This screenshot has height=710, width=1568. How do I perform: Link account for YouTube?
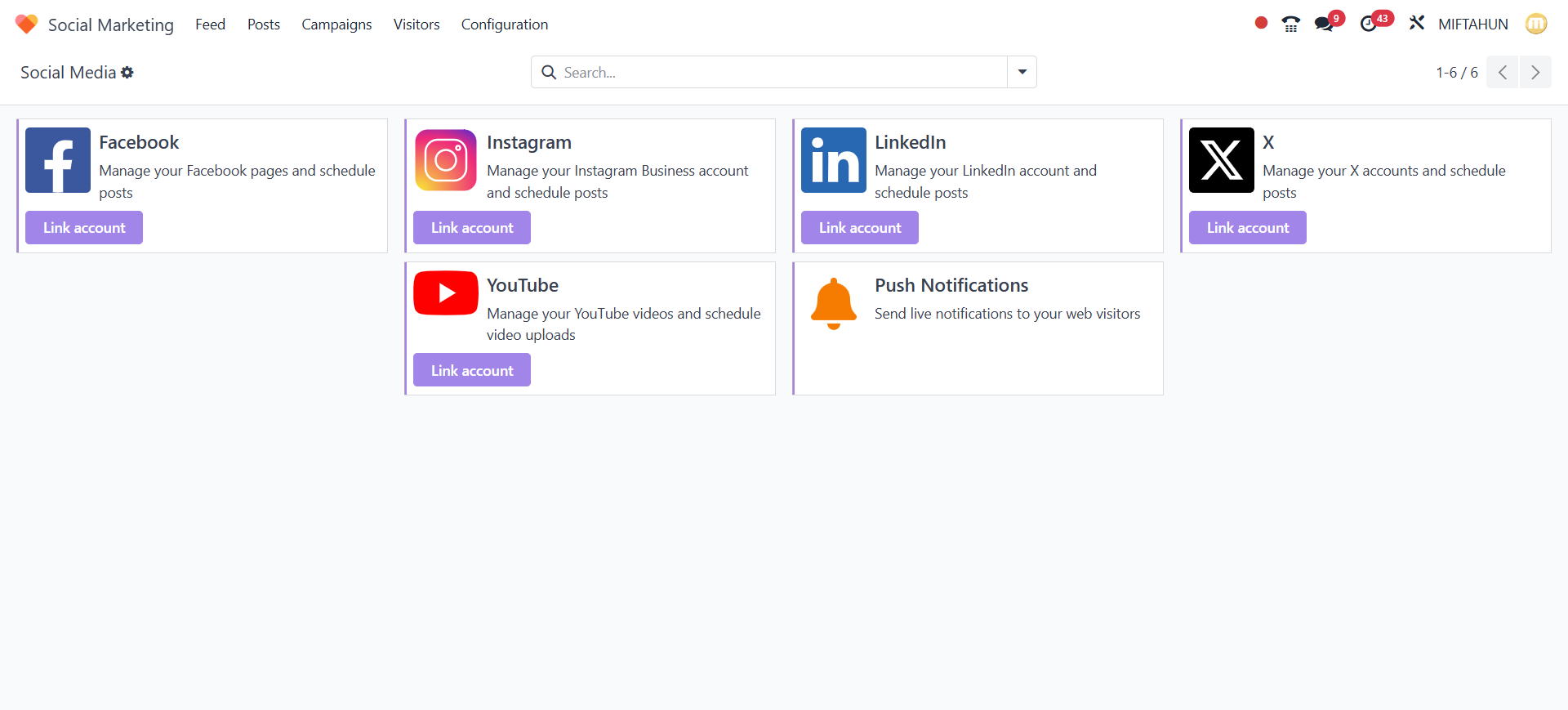pos(472,370)
